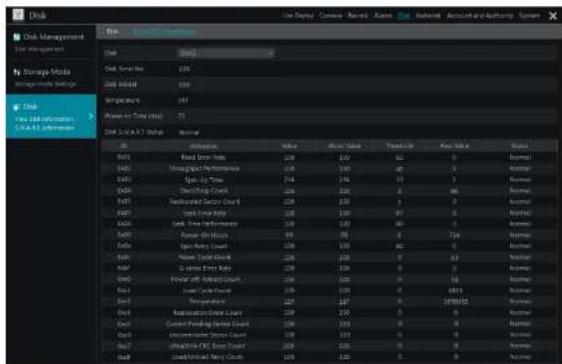The height and width of the screenshot is (364, 562).
Task: Select the Throughput Performance row
Action: tap(329, 168)
